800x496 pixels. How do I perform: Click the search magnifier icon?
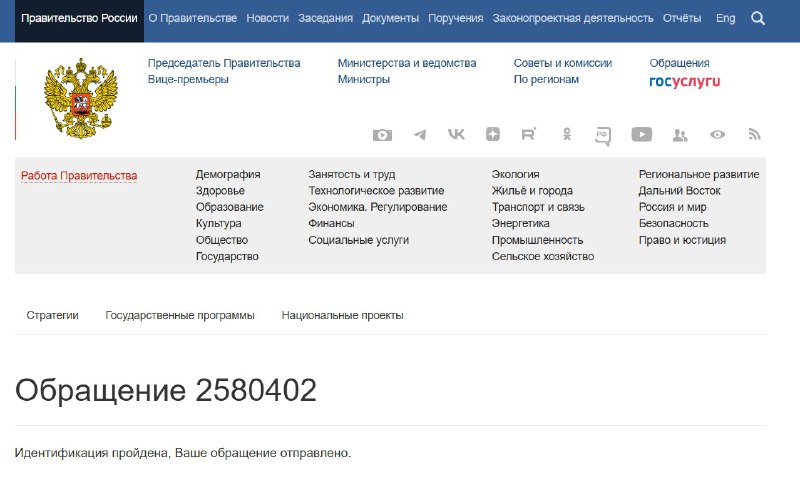(x=758, y=18)
